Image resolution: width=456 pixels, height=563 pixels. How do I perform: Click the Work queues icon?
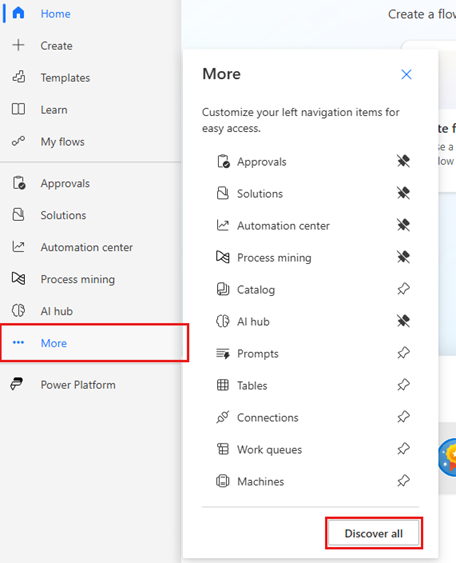[x=223, y=449]
